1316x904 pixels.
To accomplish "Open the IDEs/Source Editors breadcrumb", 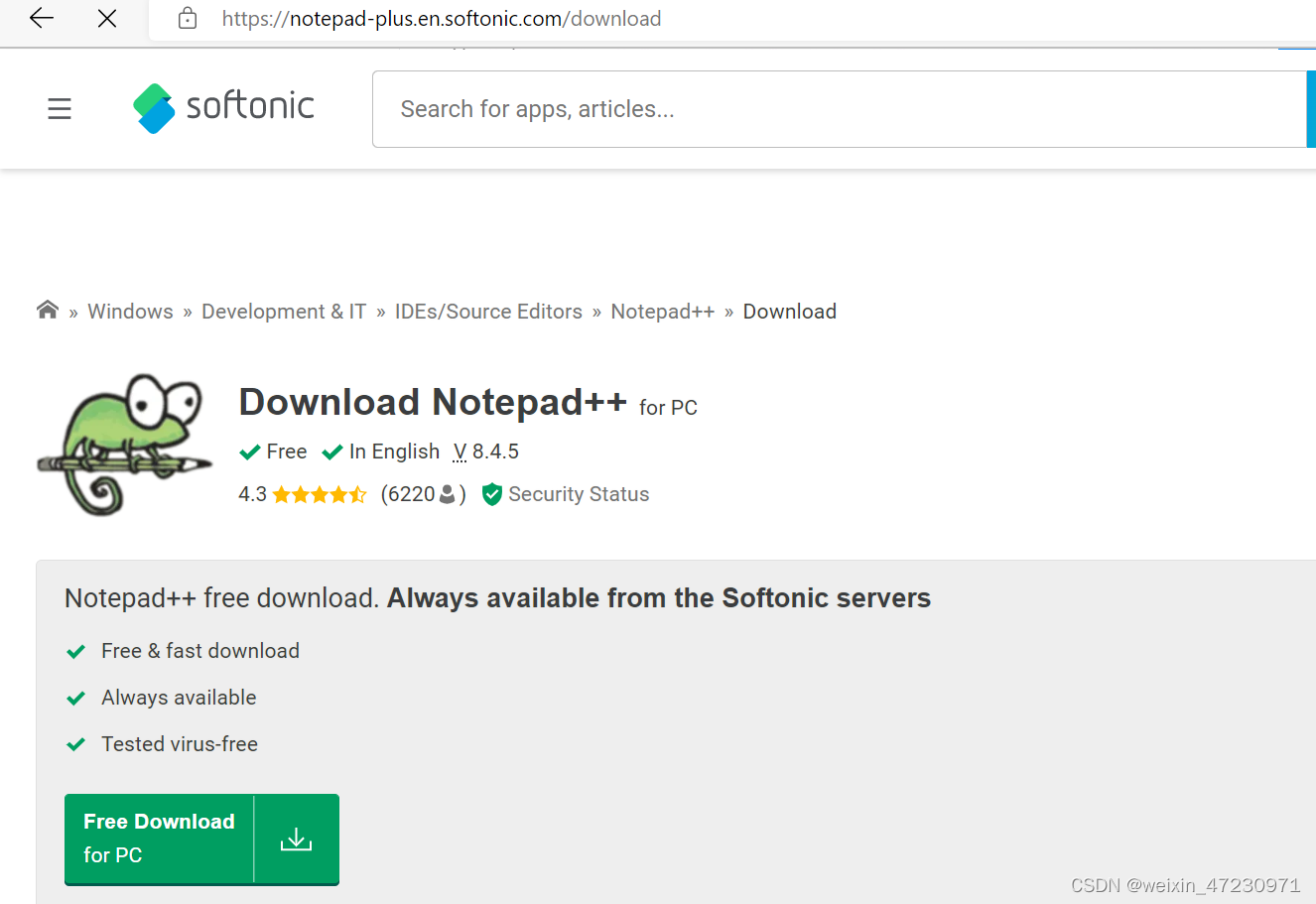I will 488,311.
